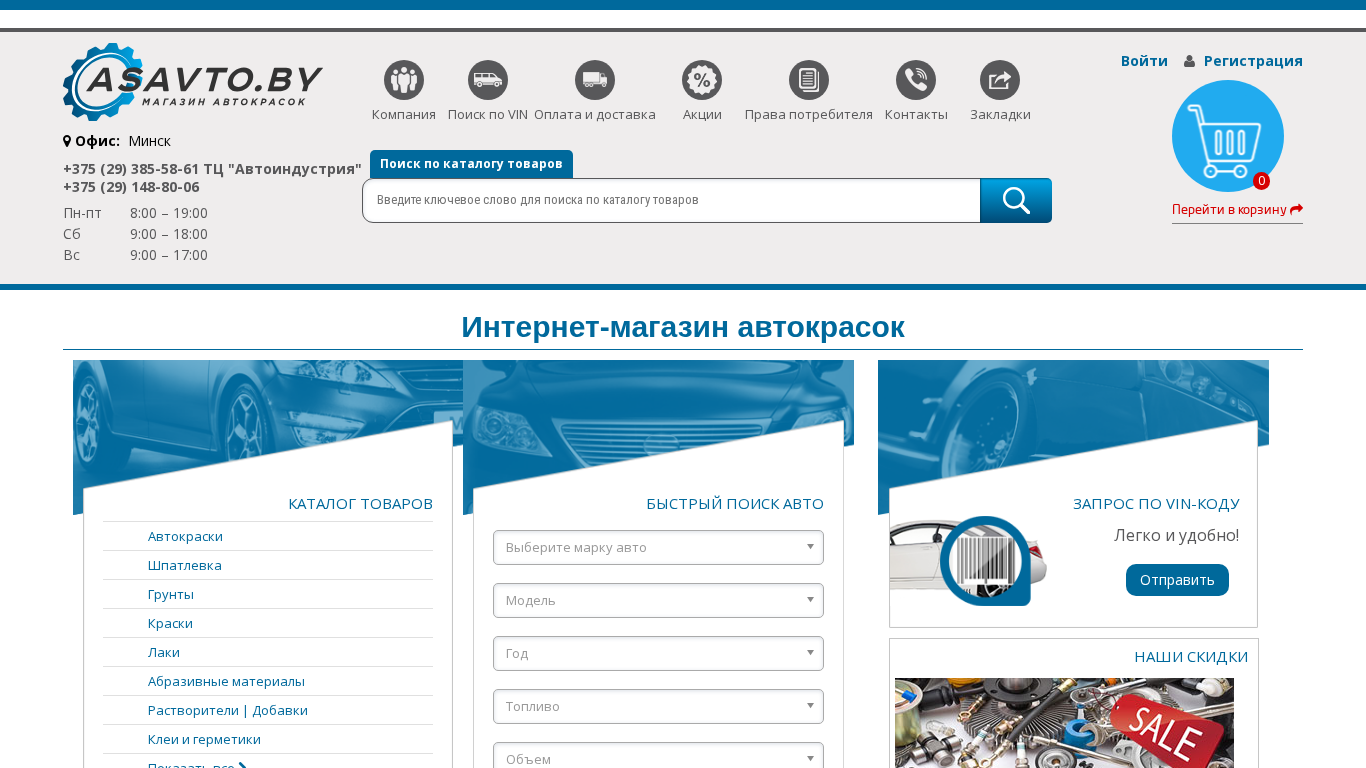Screen dimensions: 1366x768
Task: Click phone number +375 (29) 148-80-06
Action: (x=131, y=187)
